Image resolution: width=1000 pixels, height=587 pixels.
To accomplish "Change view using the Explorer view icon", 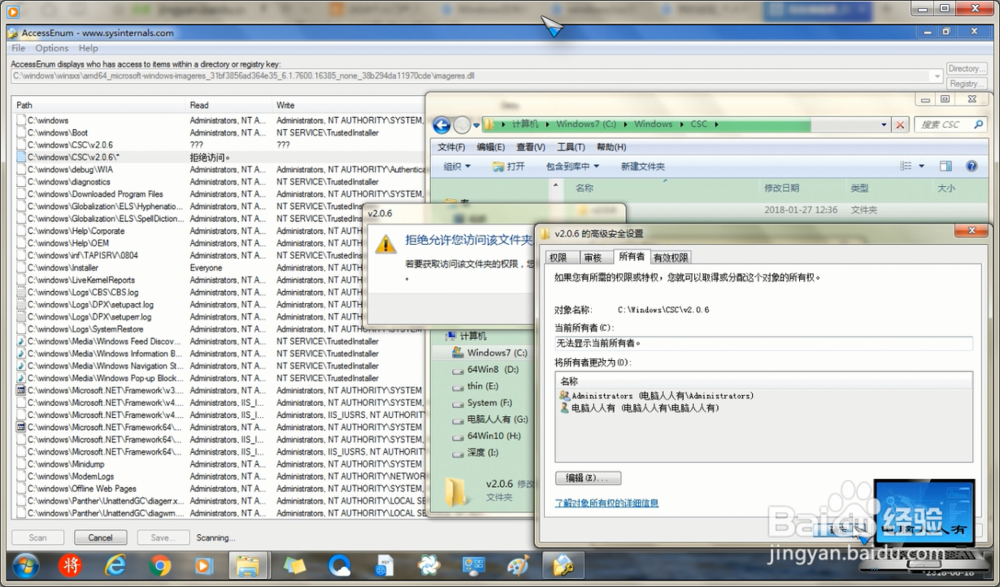I will coord(906,166).
